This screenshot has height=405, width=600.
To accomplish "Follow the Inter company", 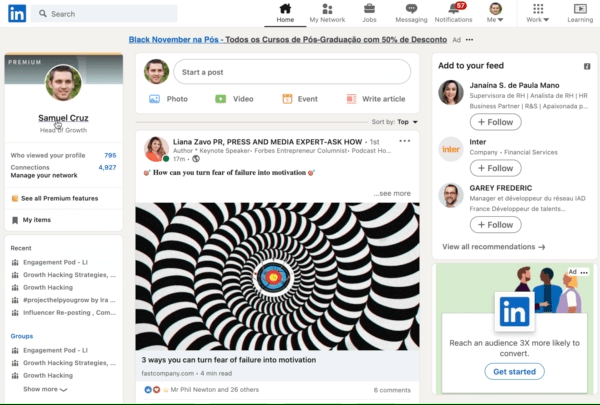I will click(496, 168).
